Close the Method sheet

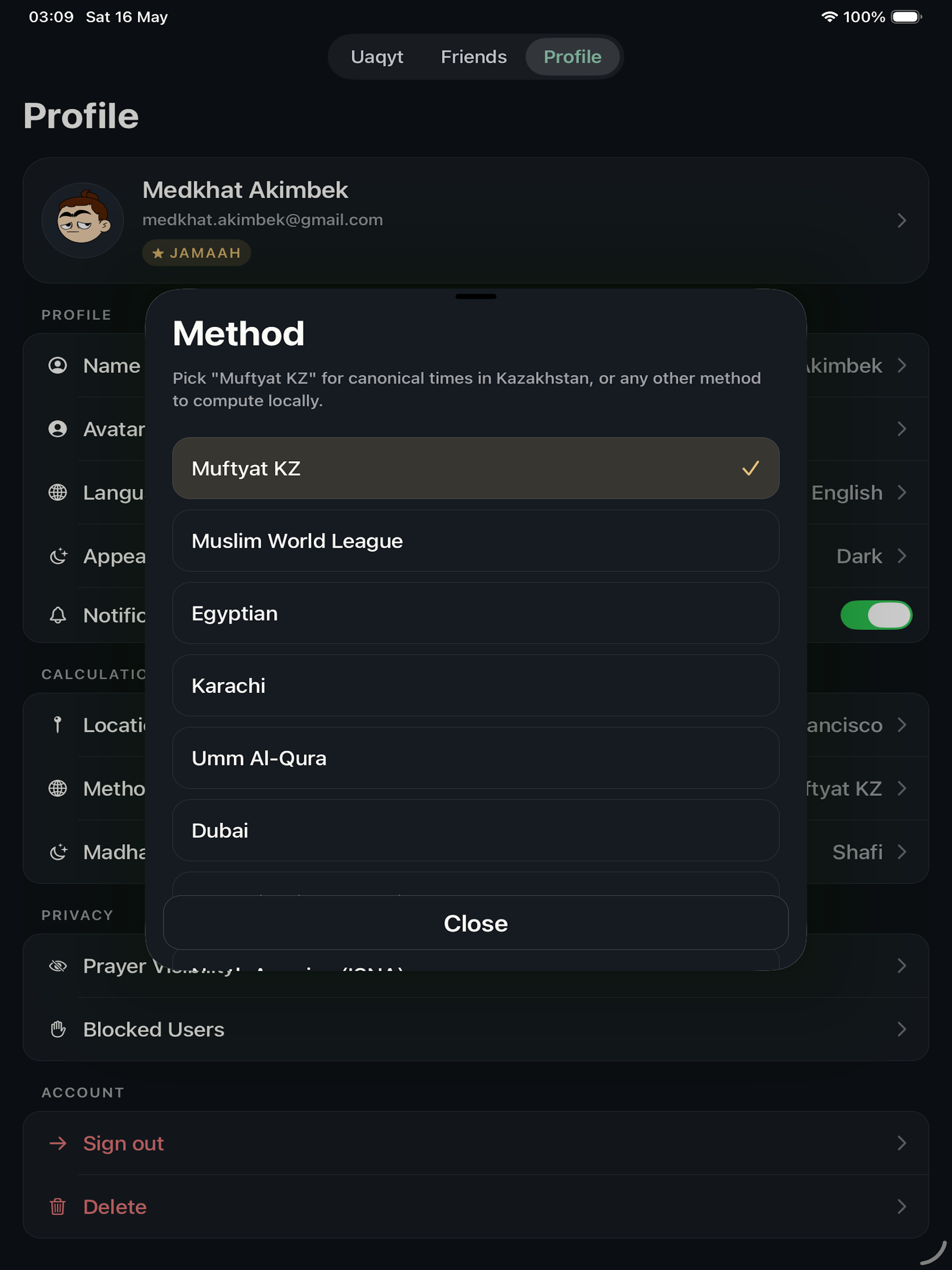click(476, 923)
